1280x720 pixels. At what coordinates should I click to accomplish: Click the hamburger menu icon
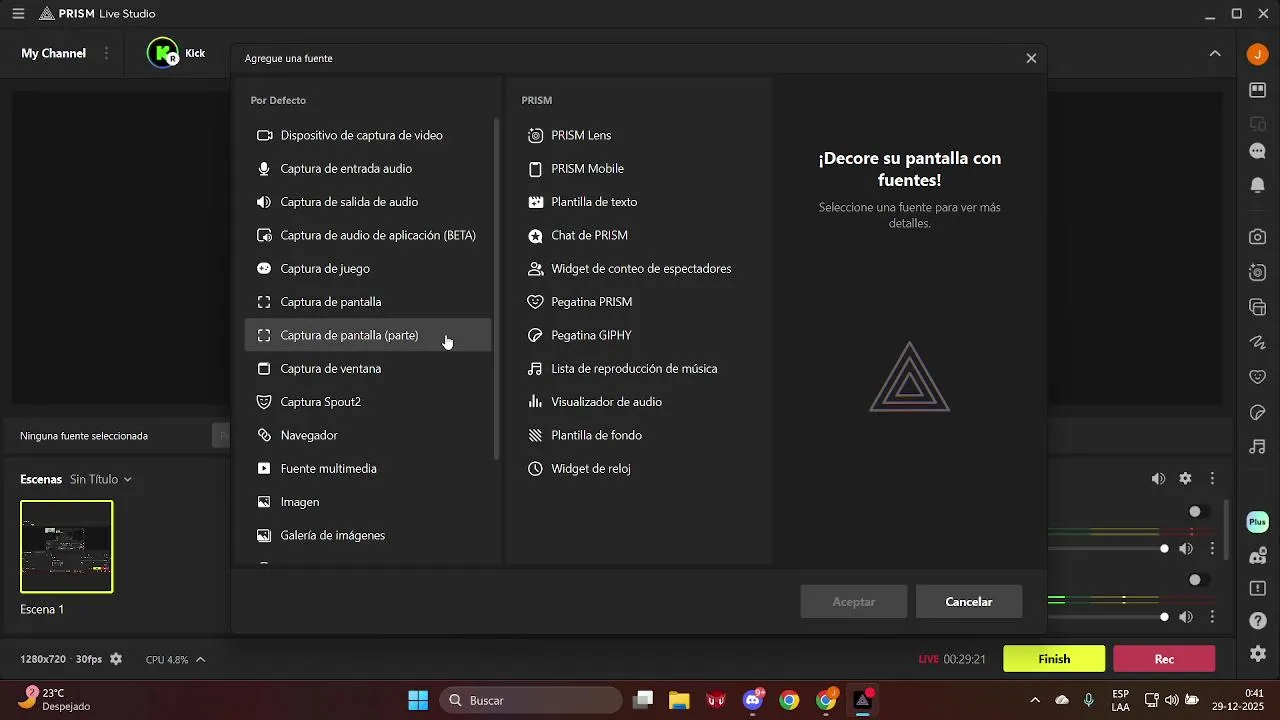18,14
